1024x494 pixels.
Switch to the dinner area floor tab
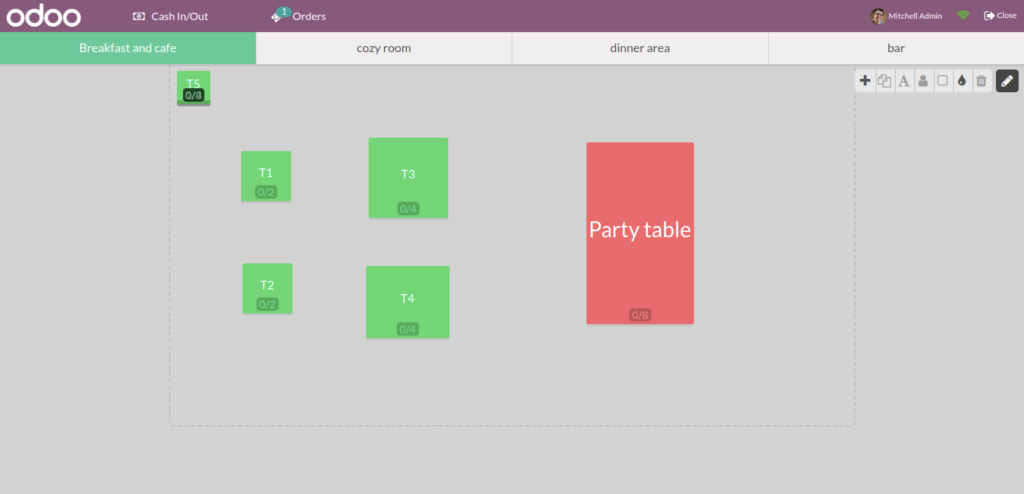[640, 48]
